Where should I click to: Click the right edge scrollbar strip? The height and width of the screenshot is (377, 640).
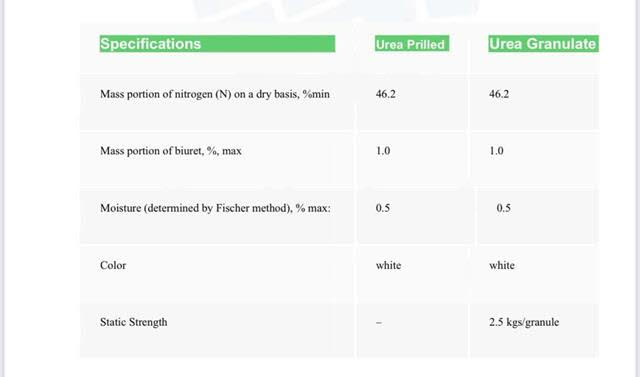click(637, 188)
